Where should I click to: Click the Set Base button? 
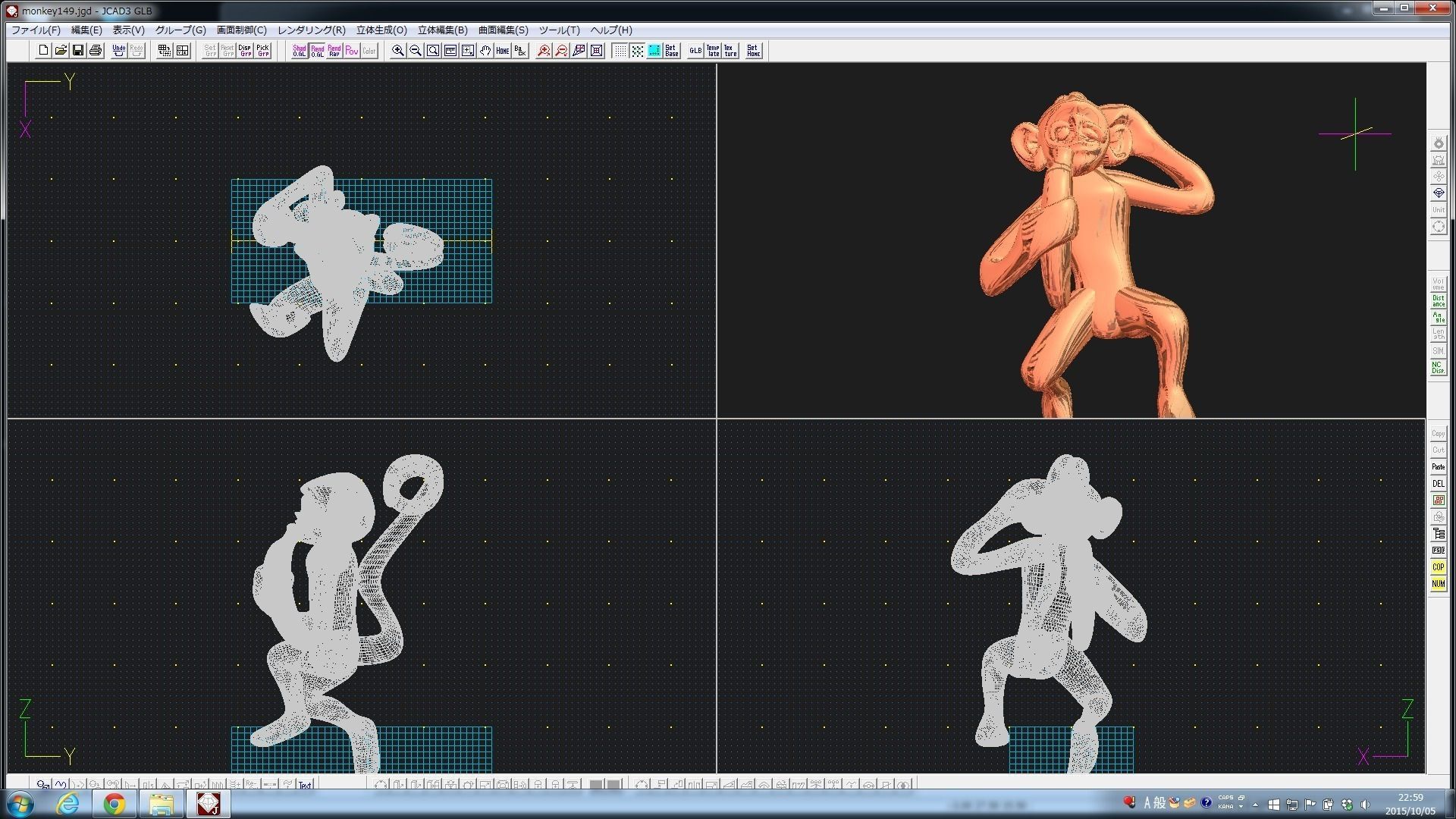click(x=672, y=51)
